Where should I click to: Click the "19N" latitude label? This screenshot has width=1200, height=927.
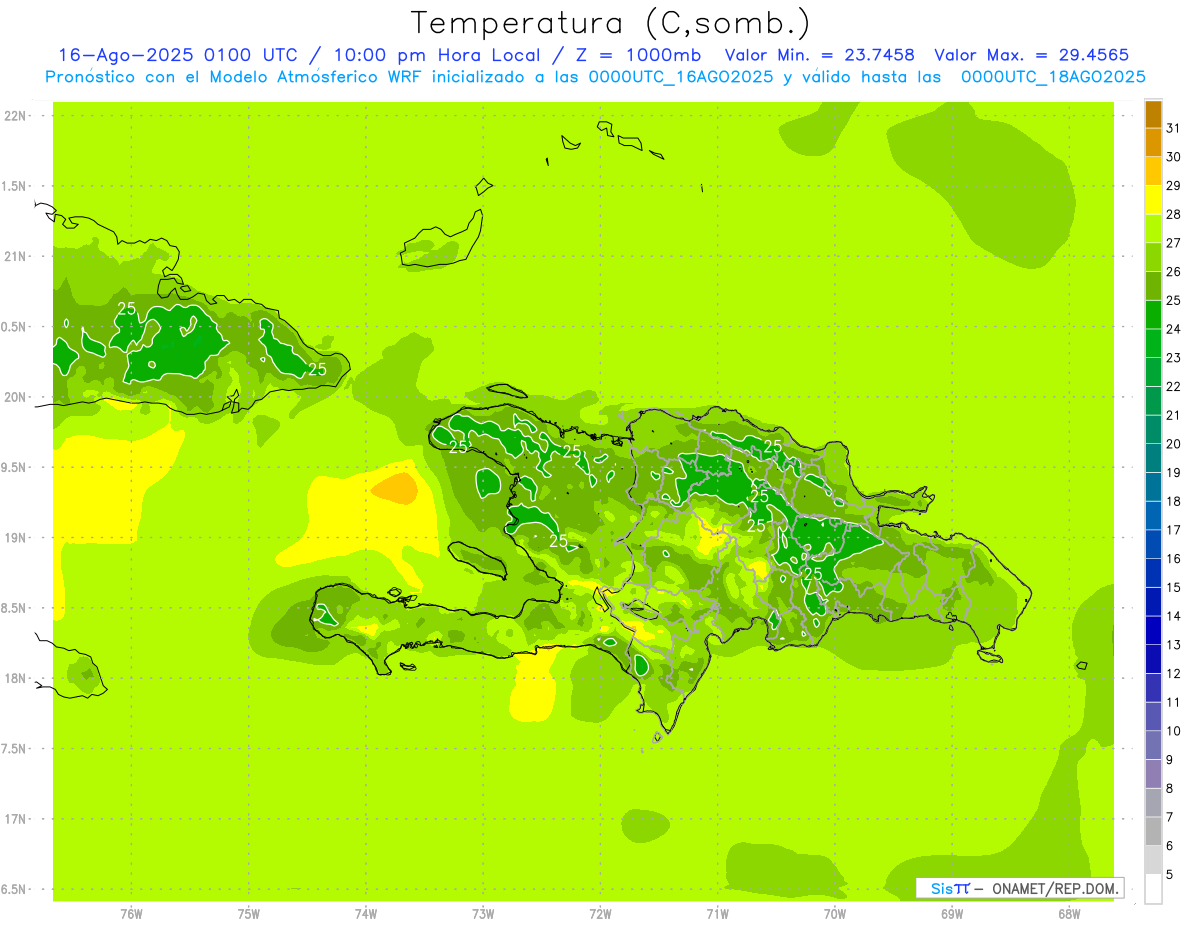click(x=15, y=538)
